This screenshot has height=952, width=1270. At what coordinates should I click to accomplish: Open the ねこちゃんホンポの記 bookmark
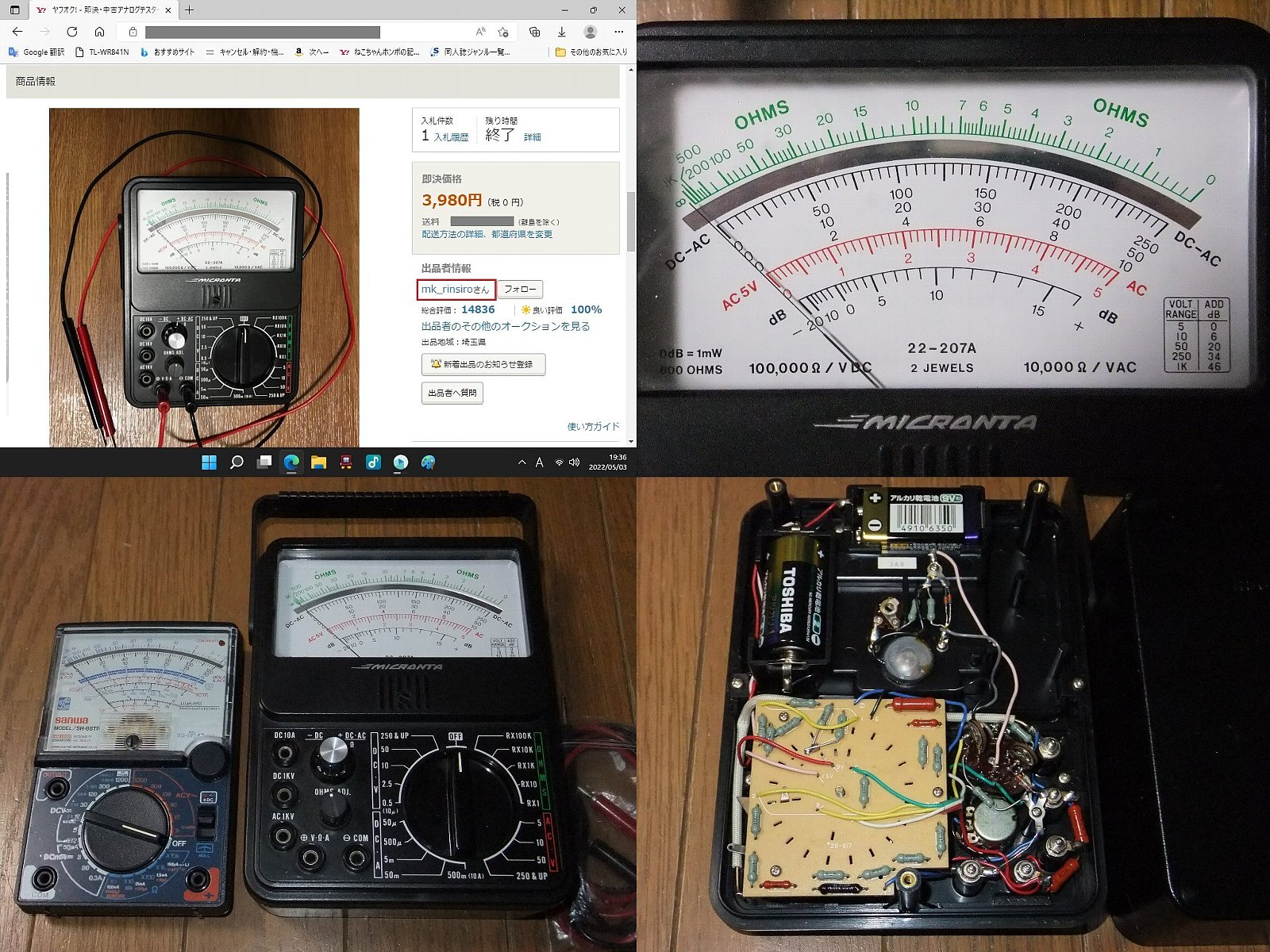[379, 52]
